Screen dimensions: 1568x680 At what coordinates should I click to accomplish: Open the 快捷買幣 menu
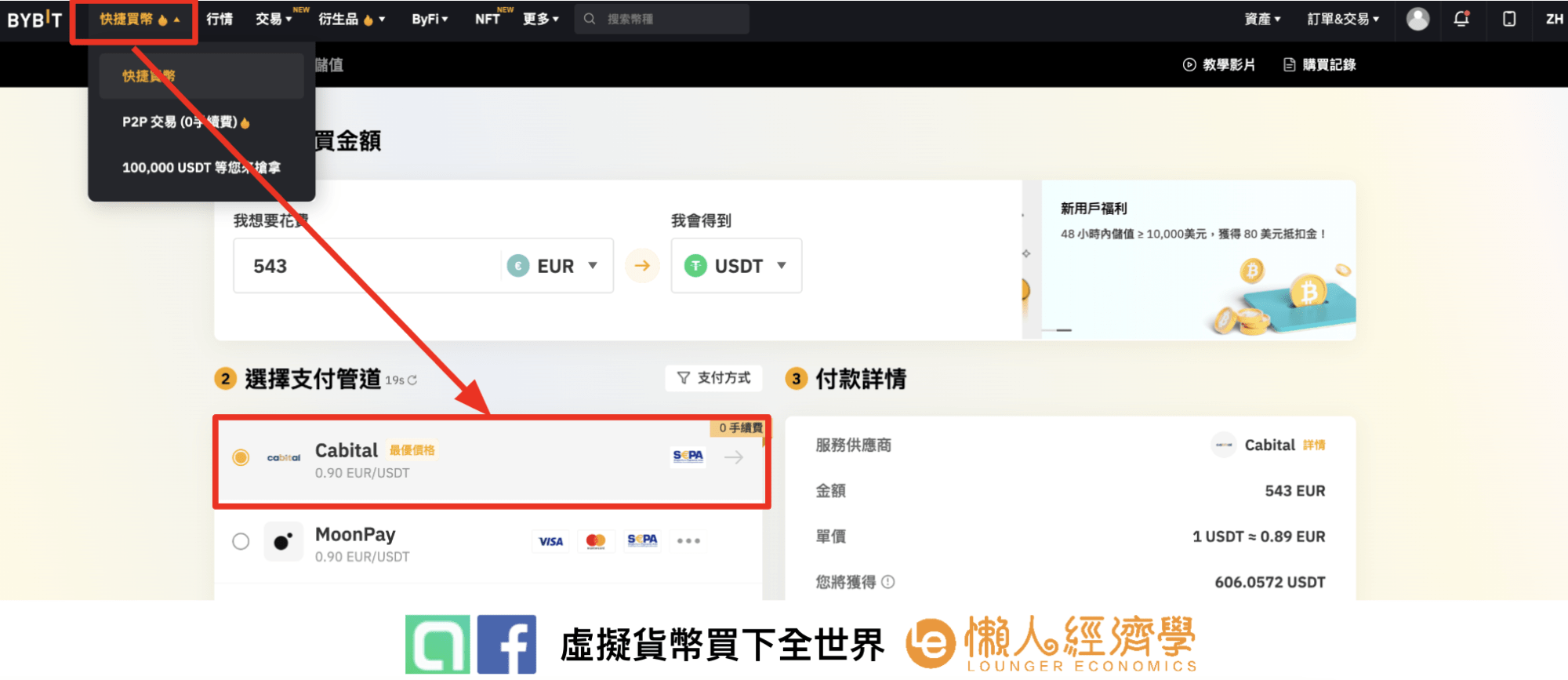pos(139,20)
